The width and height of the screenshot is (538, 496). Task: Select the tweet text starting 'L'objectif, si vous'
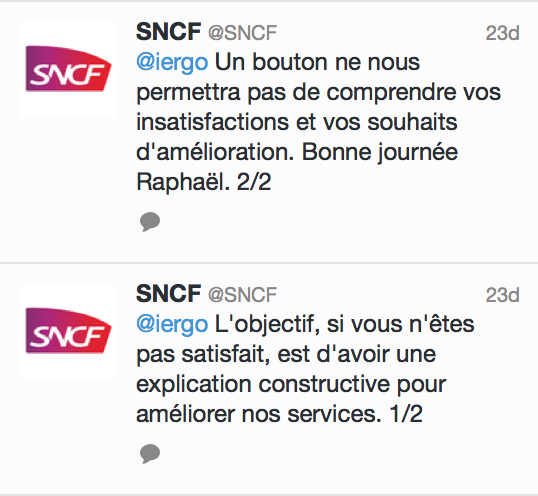coord(305,369)
